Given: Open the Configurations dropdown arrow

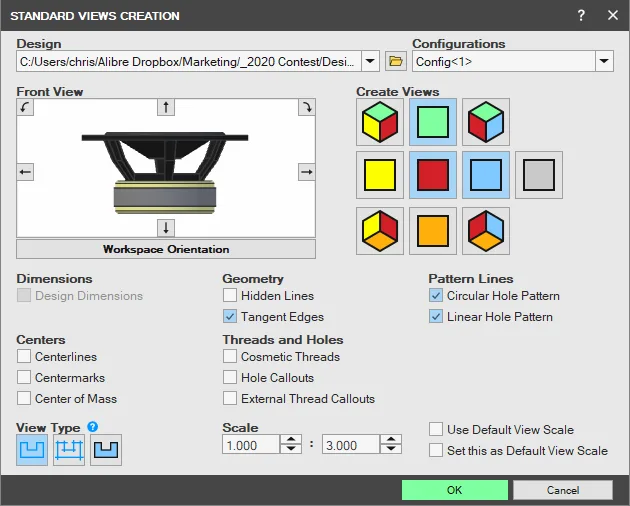Looking at the screenshot, I should [x=604, y=61].
